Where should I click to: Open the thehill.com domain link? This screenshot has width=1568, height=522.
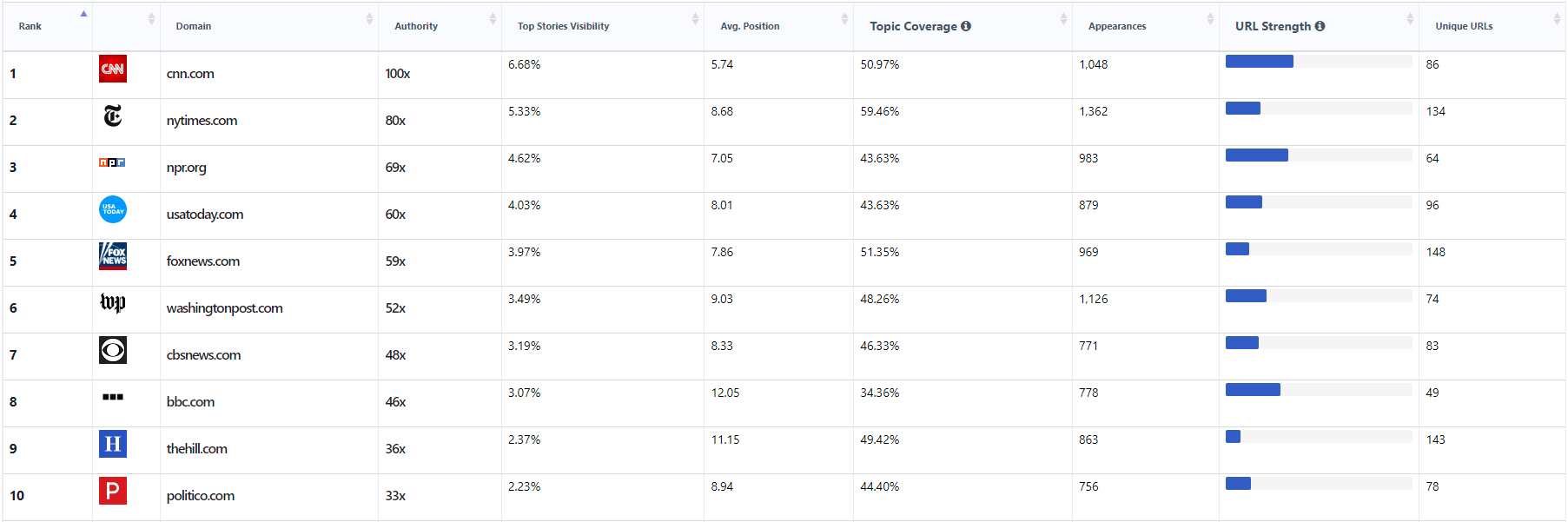point(196,449)
